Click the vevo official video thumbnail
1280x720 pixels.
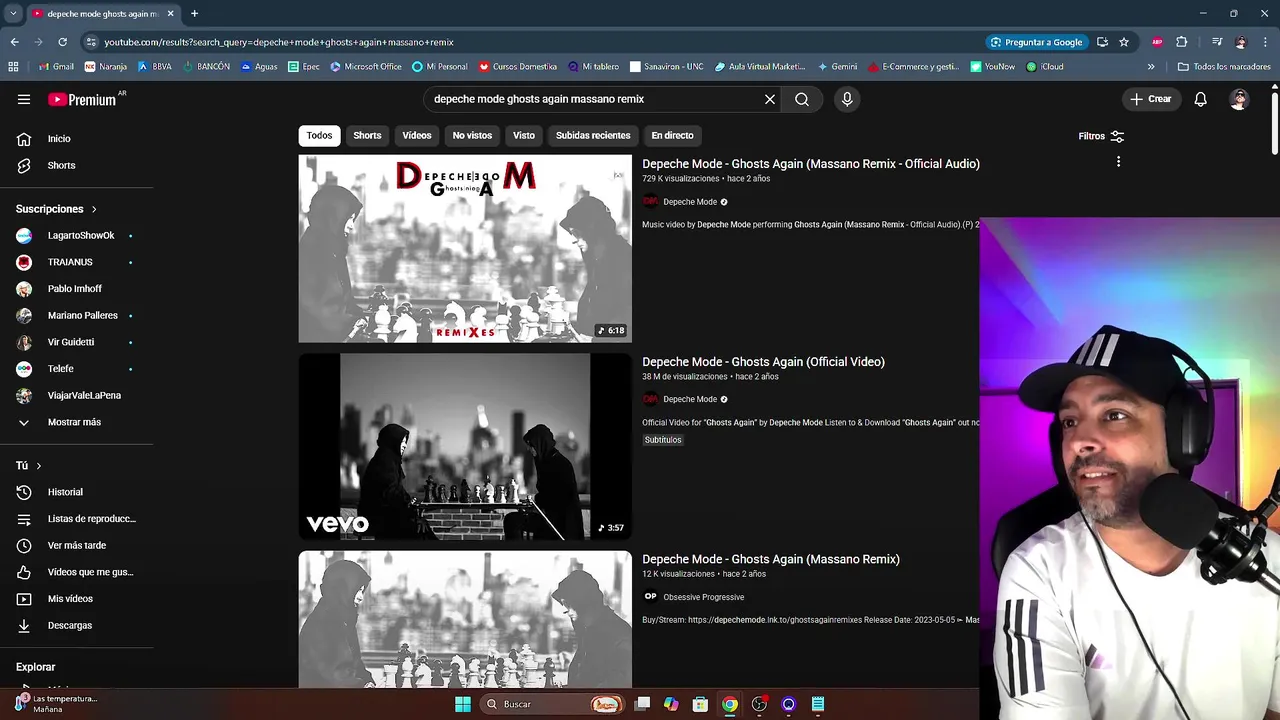(x=465, y=447)
